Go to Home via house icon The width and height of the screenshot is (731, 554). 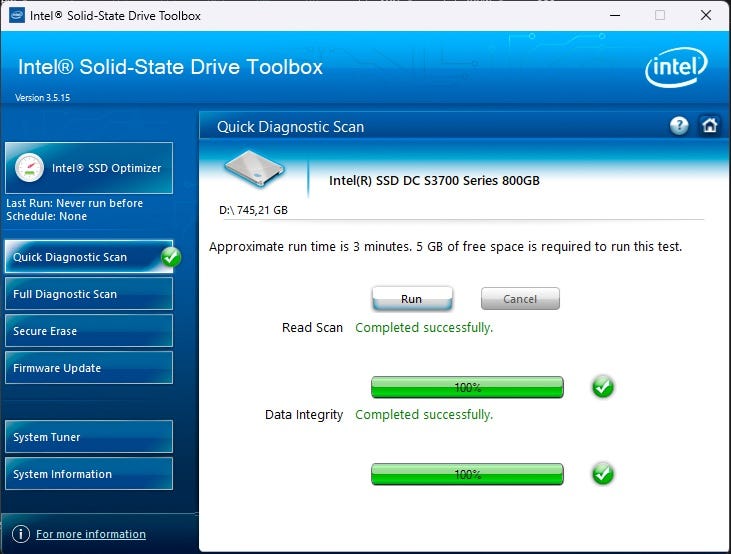(710, 125)
